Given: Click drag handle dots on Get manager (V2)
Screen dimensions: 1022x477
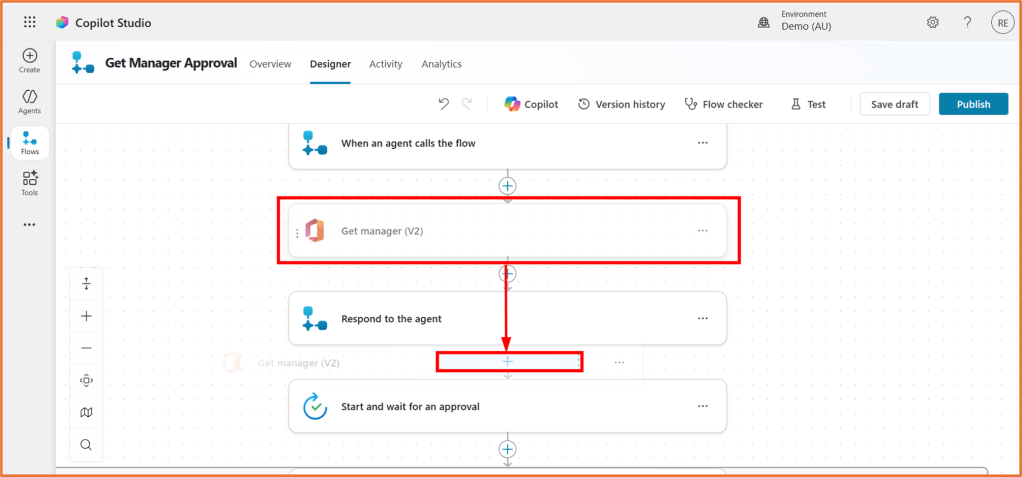Looking at the screenshot, I should click(297, 233).
